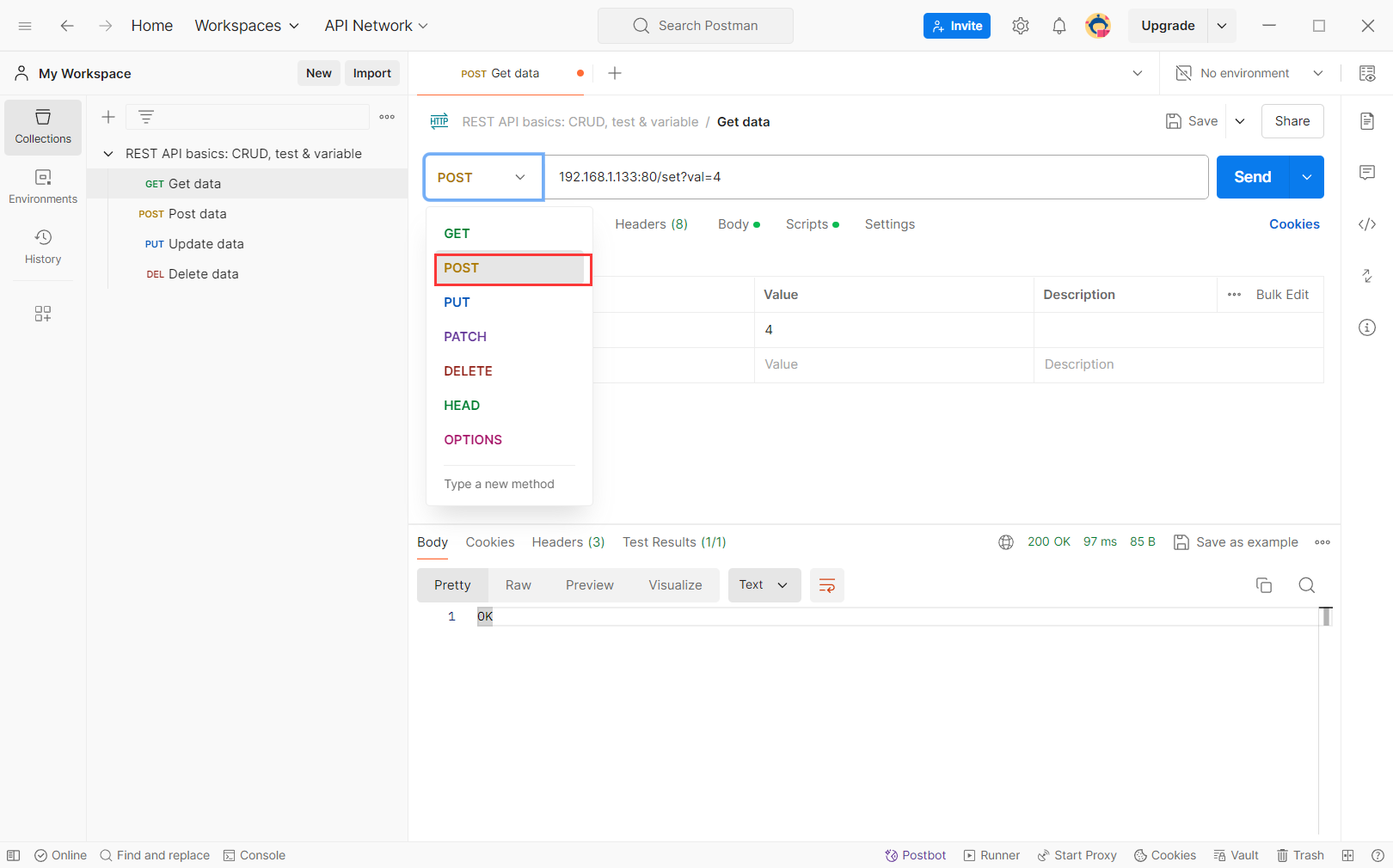Click the network globe icon in response
The image size is (1393, 868).
[1006, 542]
